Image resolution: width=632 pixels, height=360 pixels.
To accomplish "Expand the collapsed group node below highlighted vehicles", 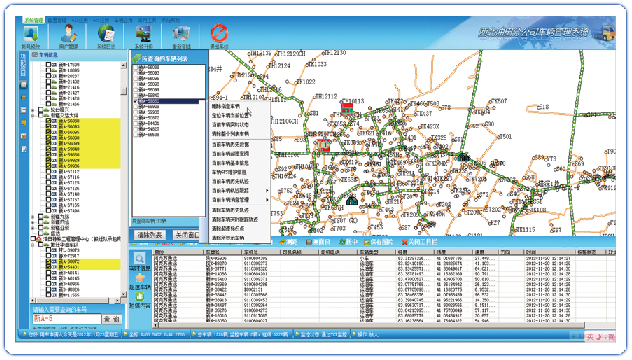I will (33, 217).
